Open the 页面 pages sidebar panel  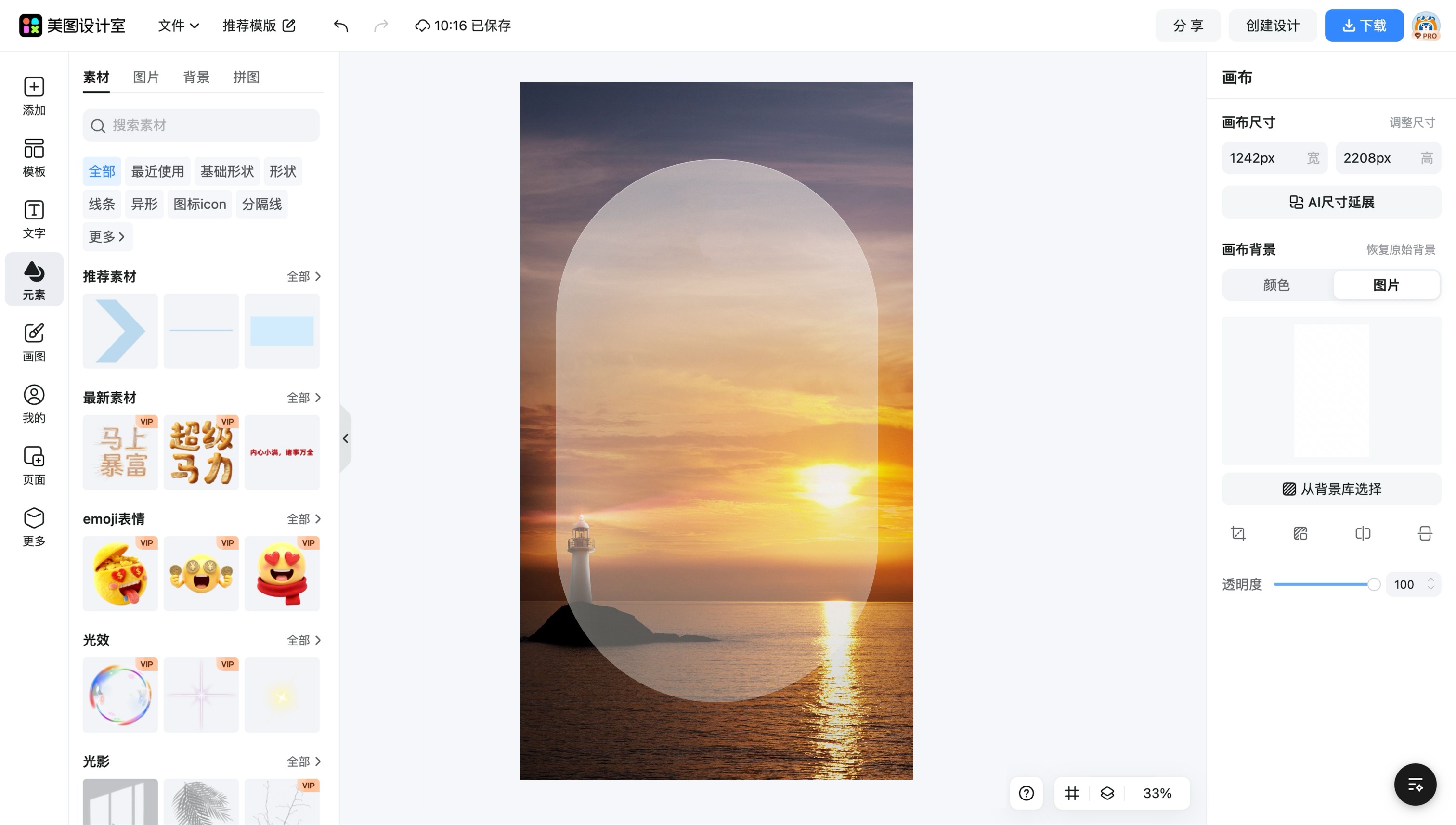click(34, 466)
